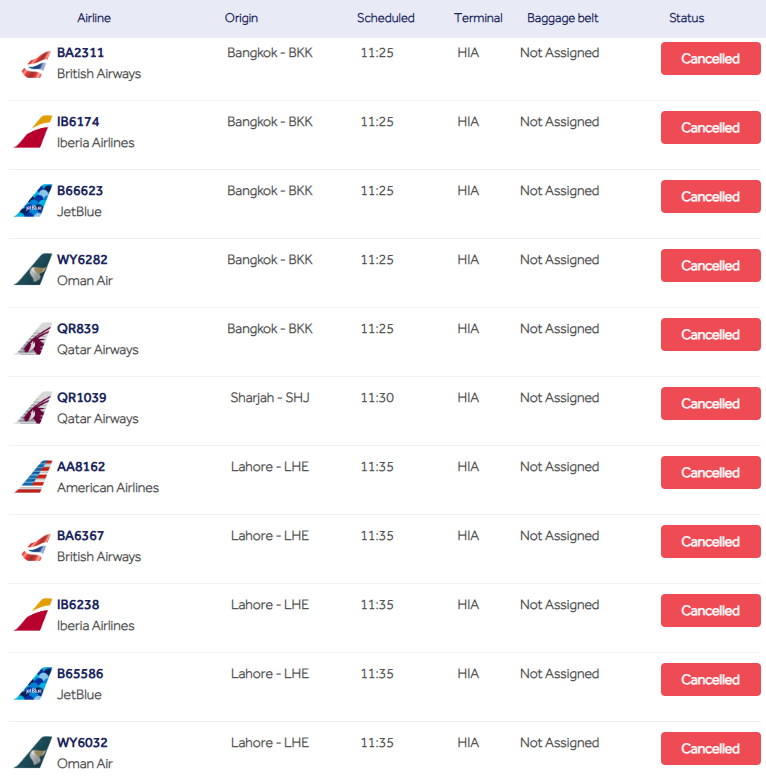The width and height of the screenshot is (766, 779).
Task: Click Cancelled button for flight BA2311
Action: (710, 59)
